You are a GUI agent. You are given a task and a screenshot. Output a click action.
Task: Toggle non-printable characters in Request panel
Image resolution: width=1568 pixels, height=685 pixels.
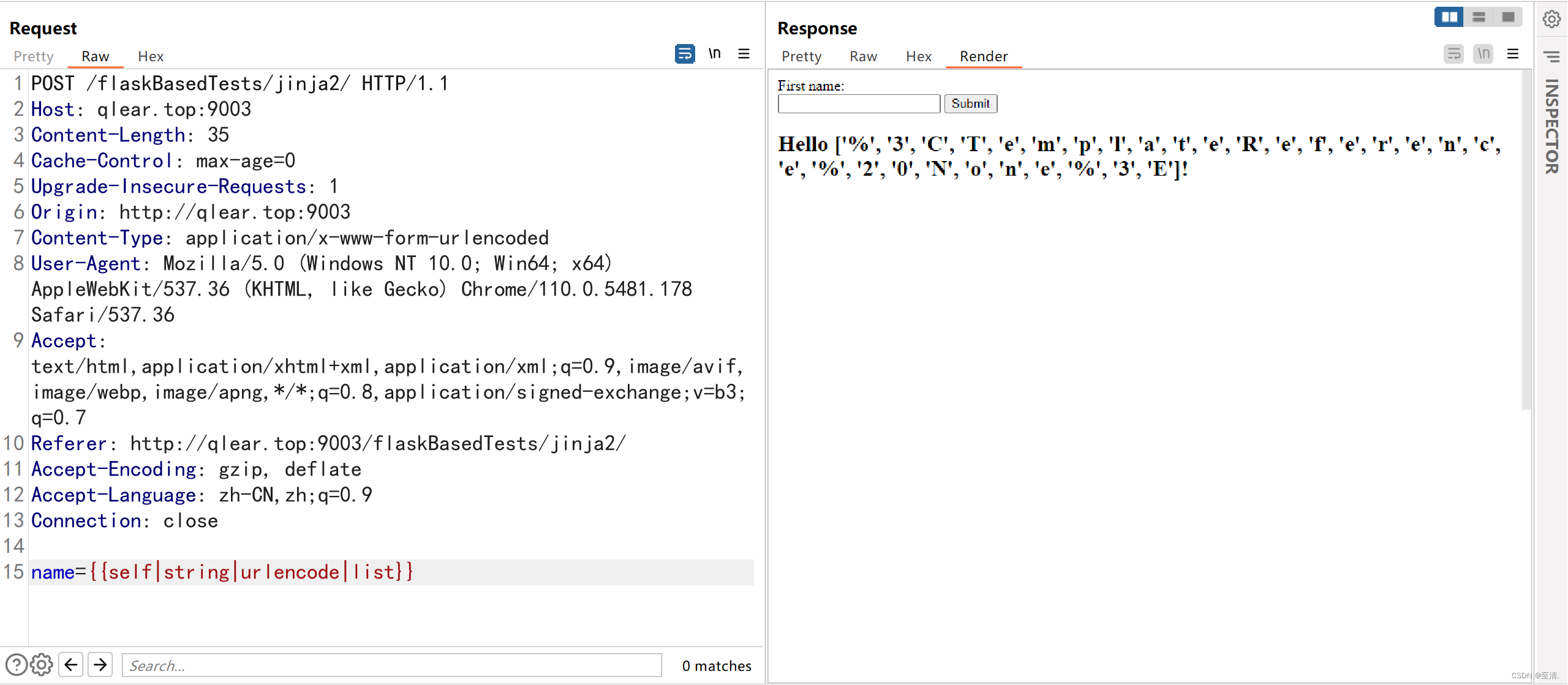[x=714, y=54]
